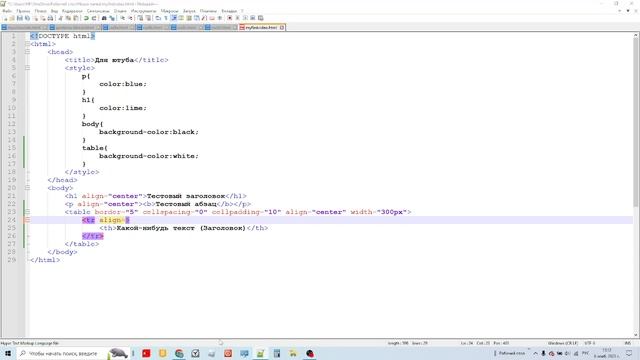Click the Open file toolbar icon
Image resolution: width=640 pixels, height=360 pixels.
click(x=12, y=18)
